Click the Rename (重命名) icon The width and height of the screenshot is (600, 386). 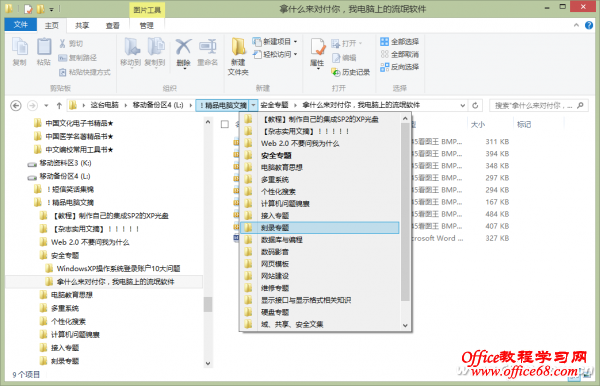(x=207, y=51)
